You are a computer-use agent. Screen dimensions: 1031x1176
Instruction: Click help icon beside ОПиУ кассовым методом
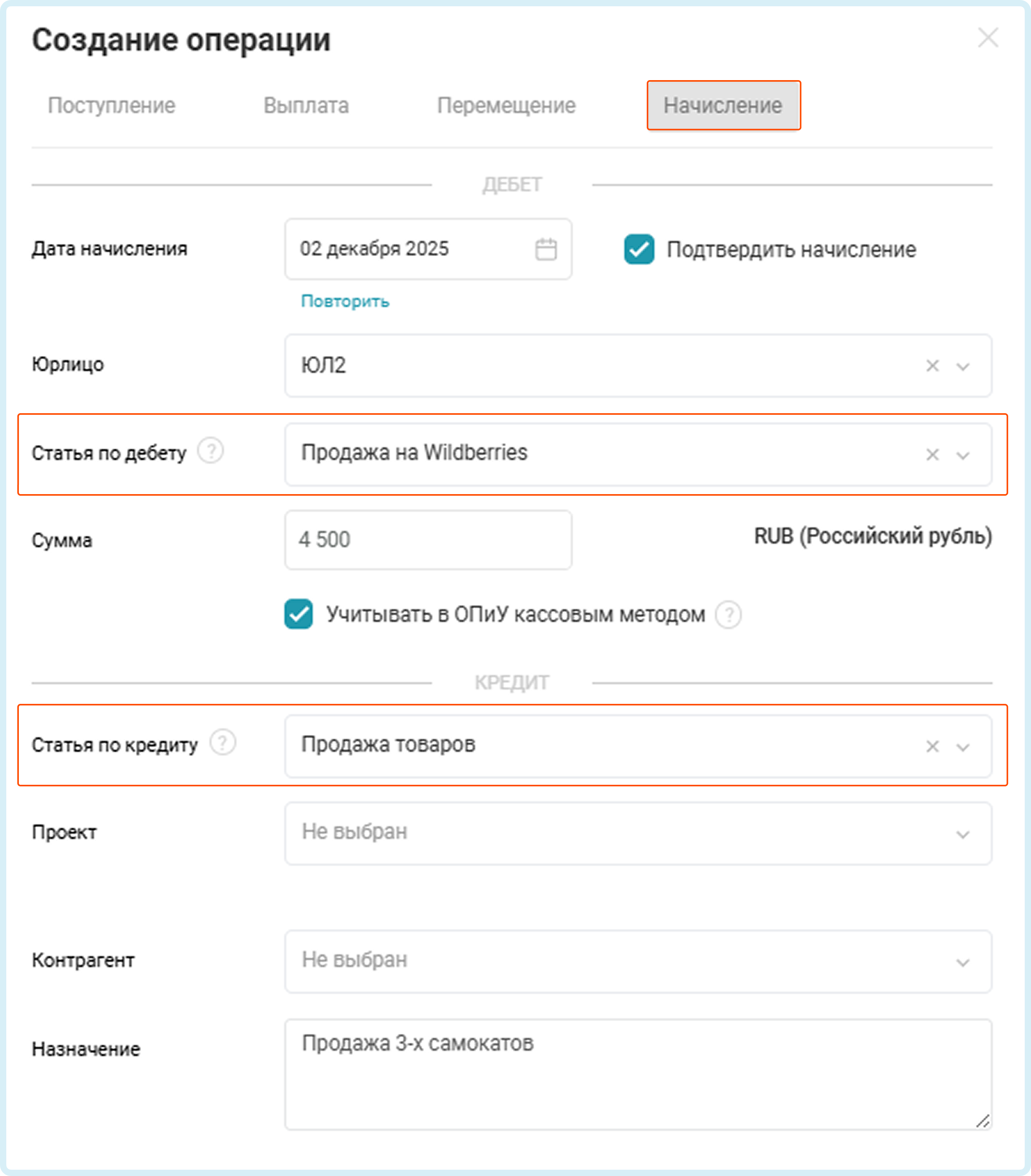[728, 615]
